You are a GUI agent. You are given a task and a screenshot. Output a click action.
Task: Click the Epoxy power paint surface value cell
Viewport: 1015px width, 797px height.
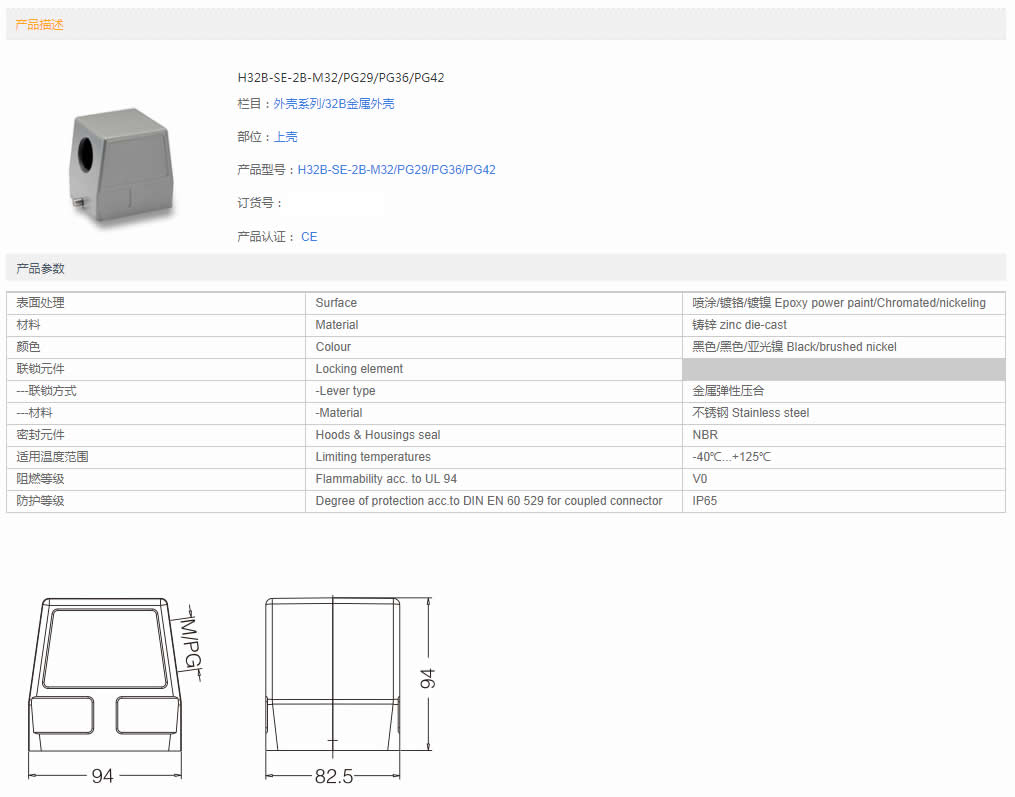(838, 303)
